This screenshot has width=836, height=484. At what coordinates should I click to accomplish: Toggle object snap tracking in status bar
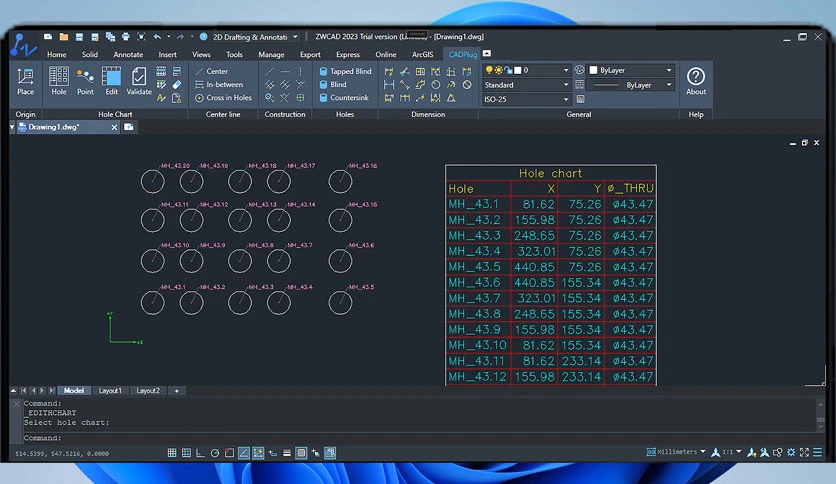point(244,453)
